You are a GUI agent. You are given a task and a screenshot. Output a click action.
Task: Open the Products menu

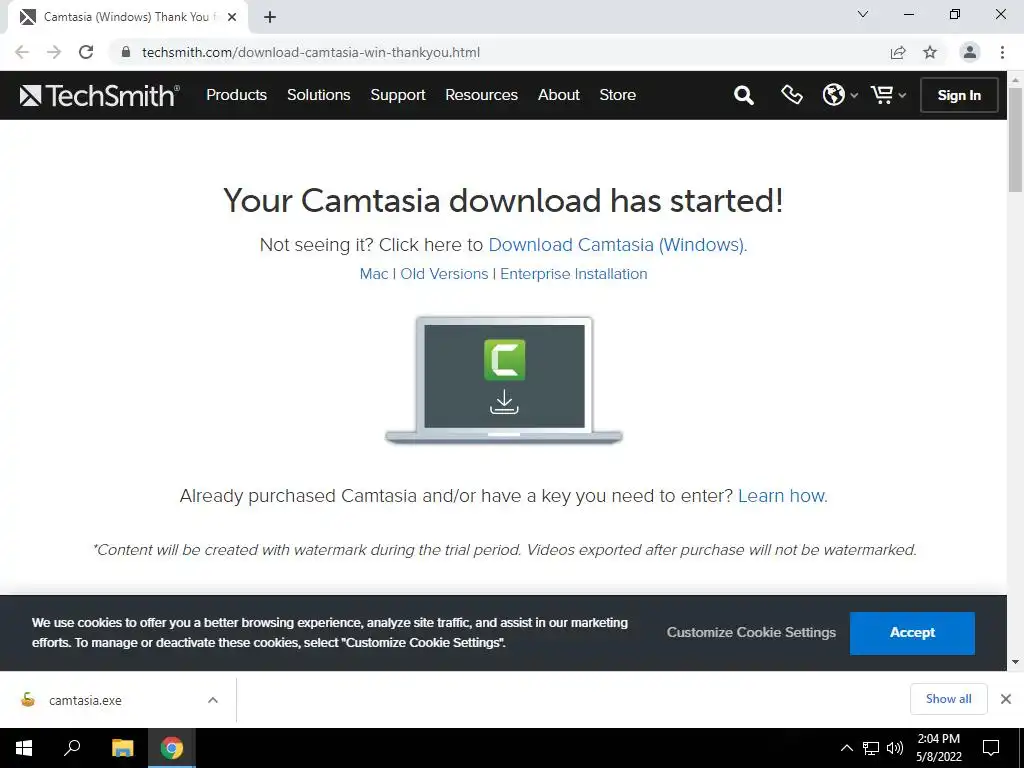236,95
